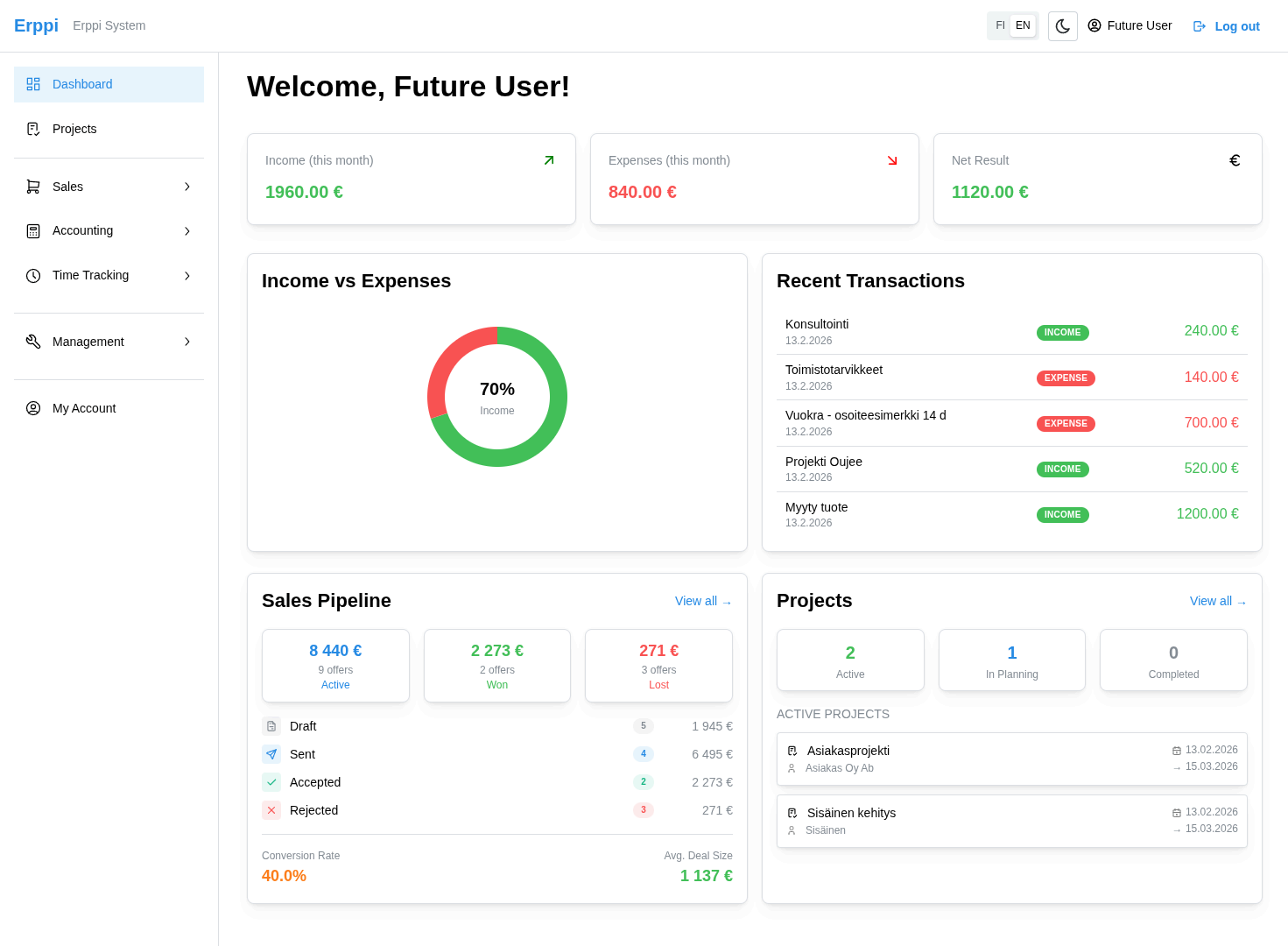Click the Konsultointi transaction row
Viewport: 1288px width, 946px height.
[1012, 332]
